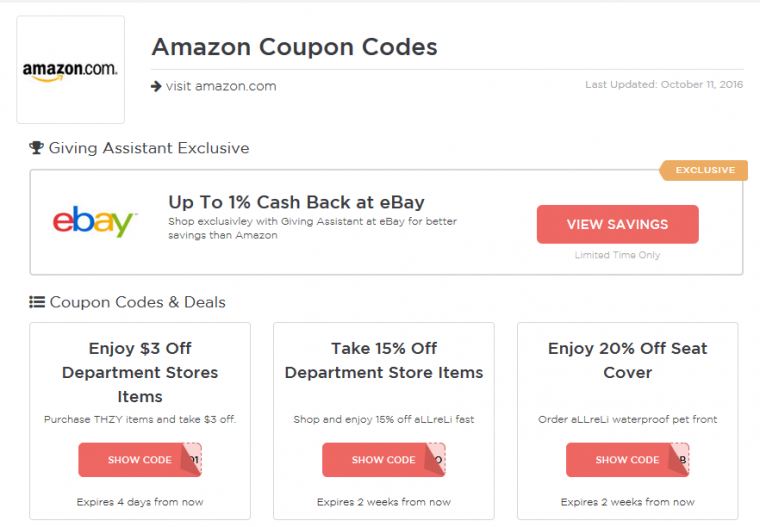760x527 pixels.
Task: Show code for 20% off seat cover
Action: tap(627, 459)
